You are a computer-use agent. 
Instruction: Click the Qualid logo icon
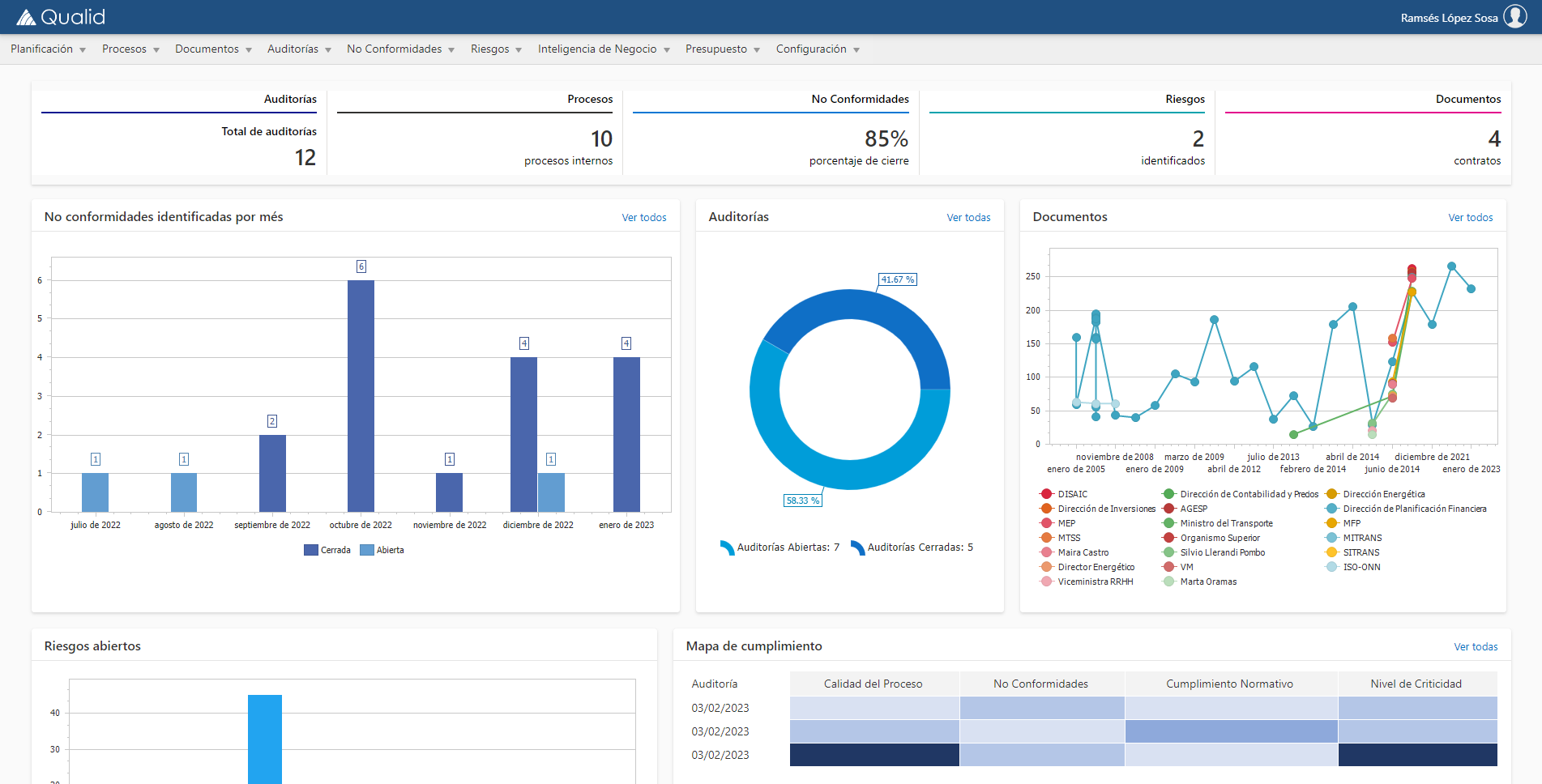pyautogui.click(x=27, y=16)
